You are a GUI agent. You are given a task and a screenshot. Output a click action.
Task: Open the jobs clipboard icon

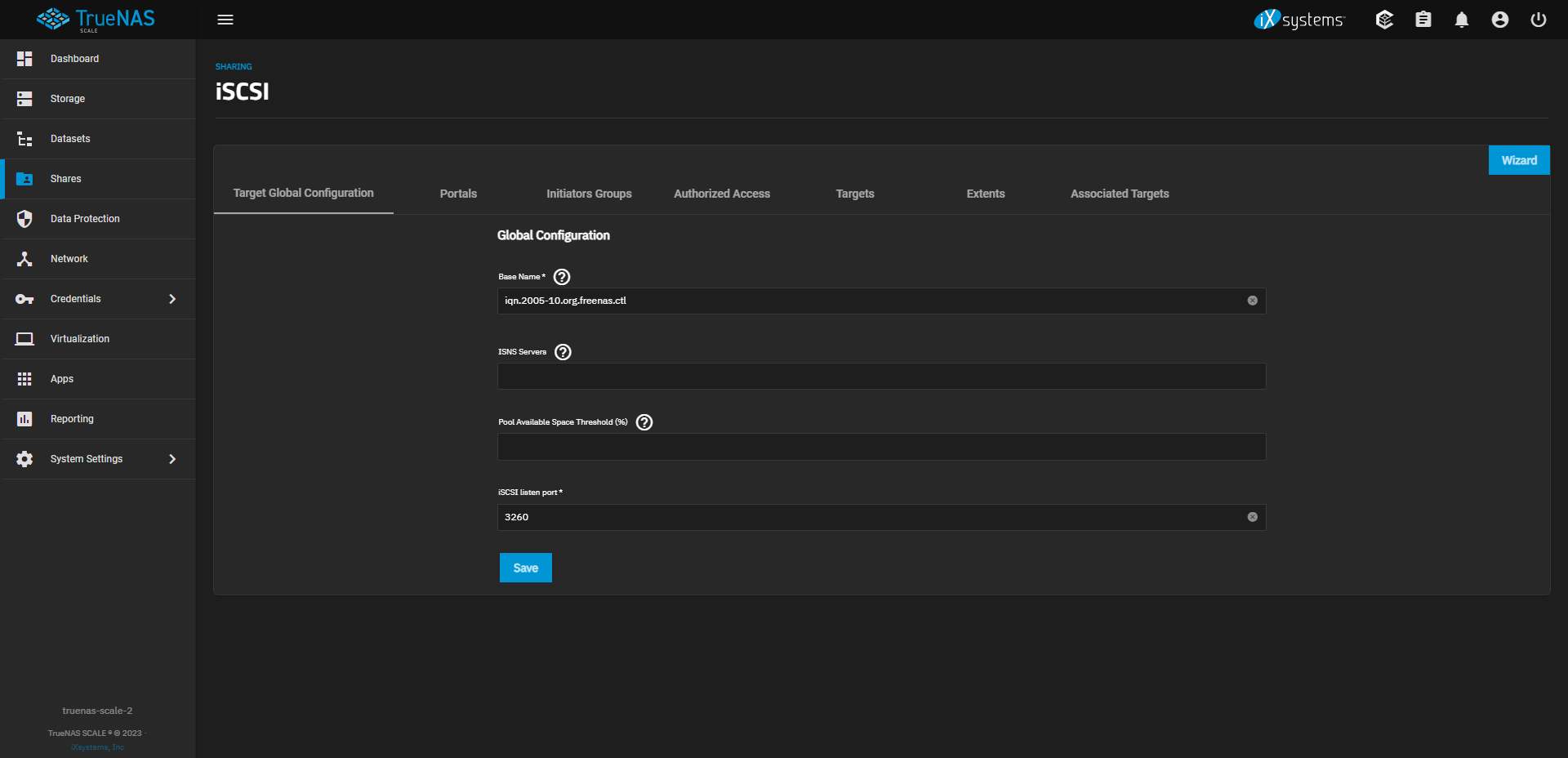coord(1423,20)
